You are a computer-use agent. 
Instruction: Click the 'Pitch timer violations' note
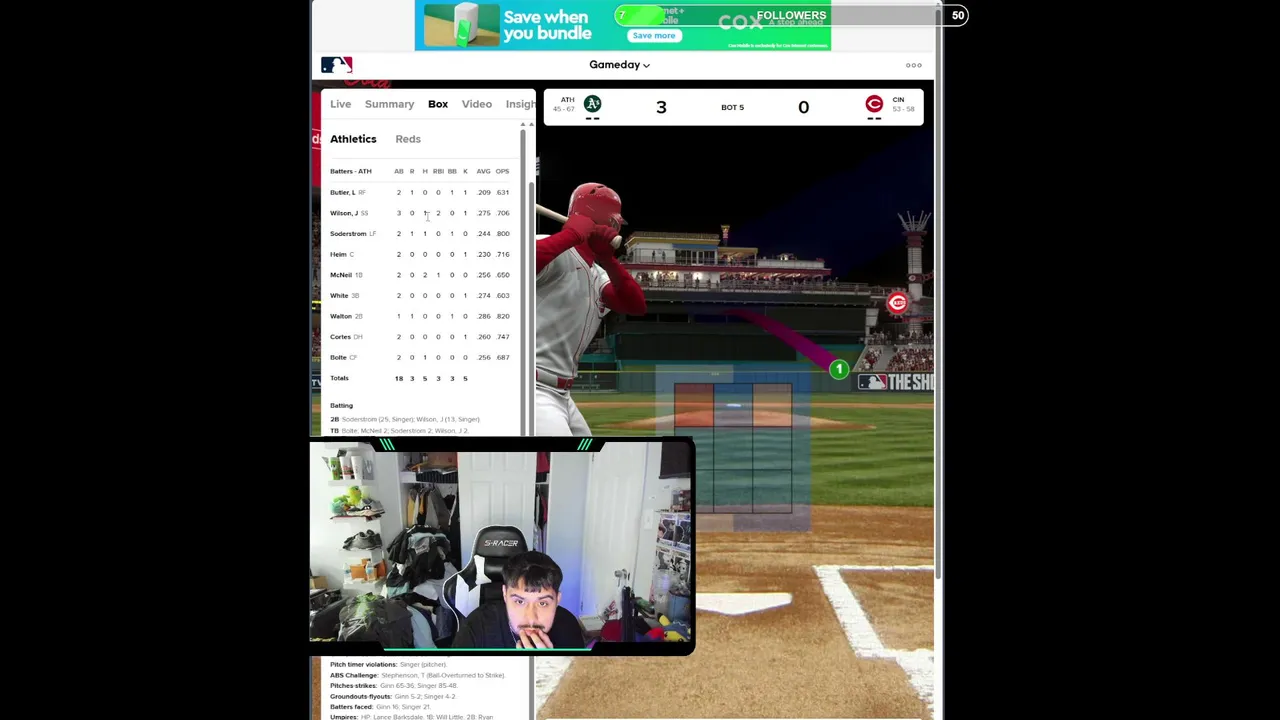[388, 664]
